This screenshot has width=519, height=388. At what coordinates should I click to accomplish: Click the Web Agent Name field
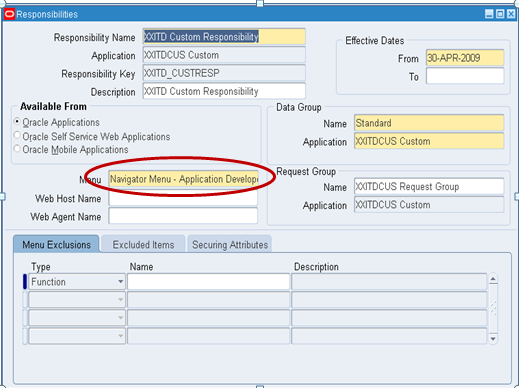click(x=183, y=216)
